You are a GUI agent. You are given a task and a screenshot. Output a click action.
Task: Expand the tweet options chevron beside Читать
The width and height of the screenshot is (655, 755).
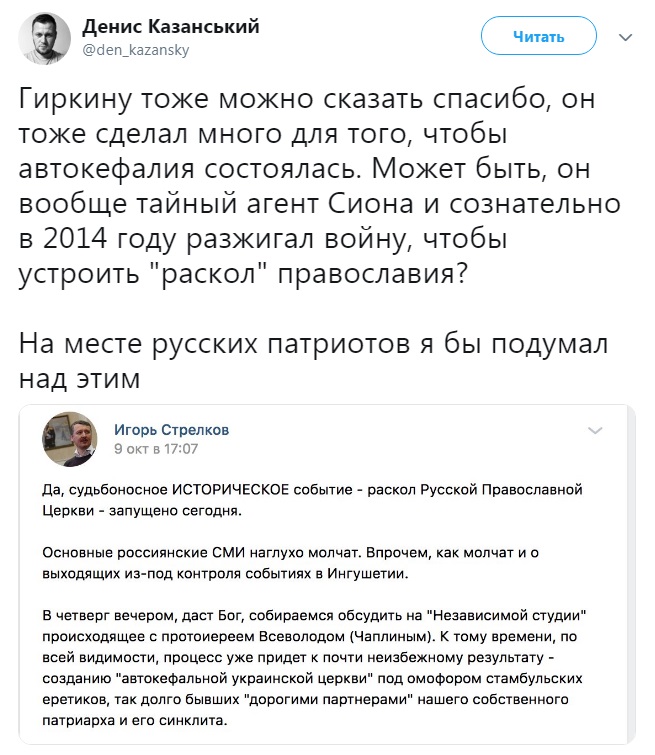click(x=625, y=38)
